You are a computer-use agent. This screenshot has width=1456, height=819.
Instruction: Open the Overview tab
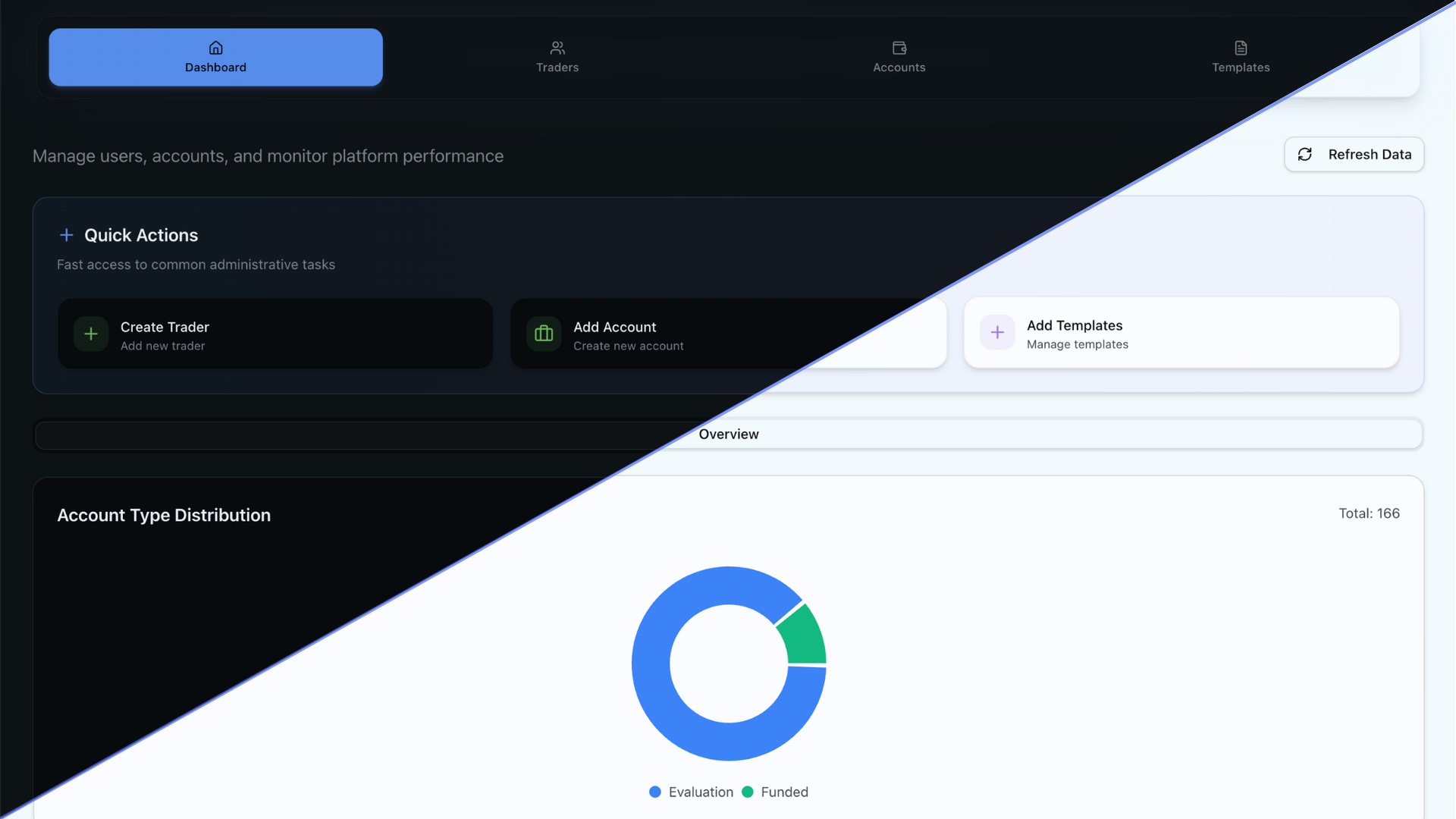(x=728, y=434)
